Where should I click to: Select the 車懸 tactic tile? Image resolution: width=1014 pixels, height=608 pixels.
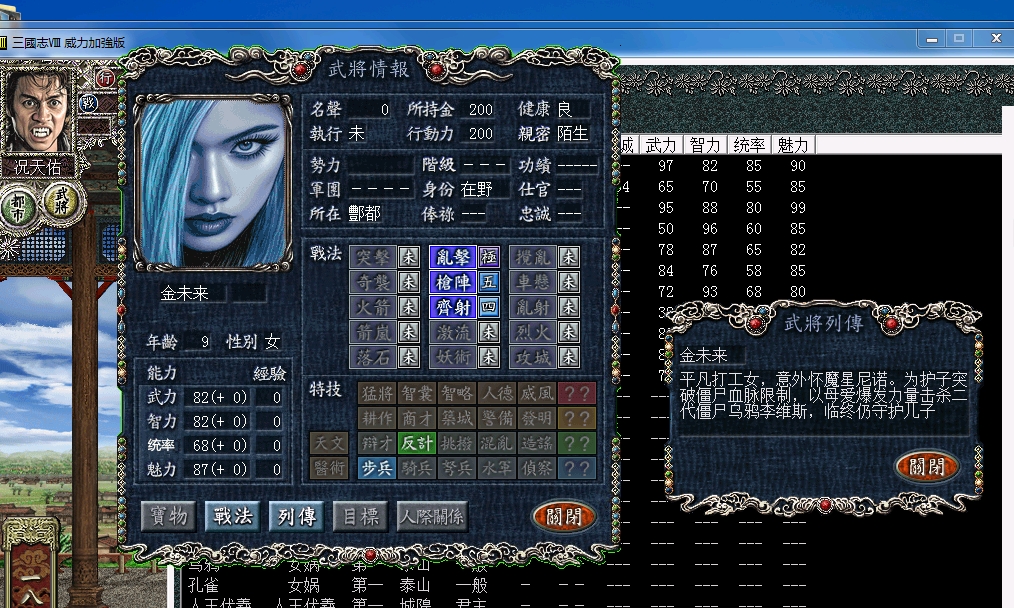[534, 282]
